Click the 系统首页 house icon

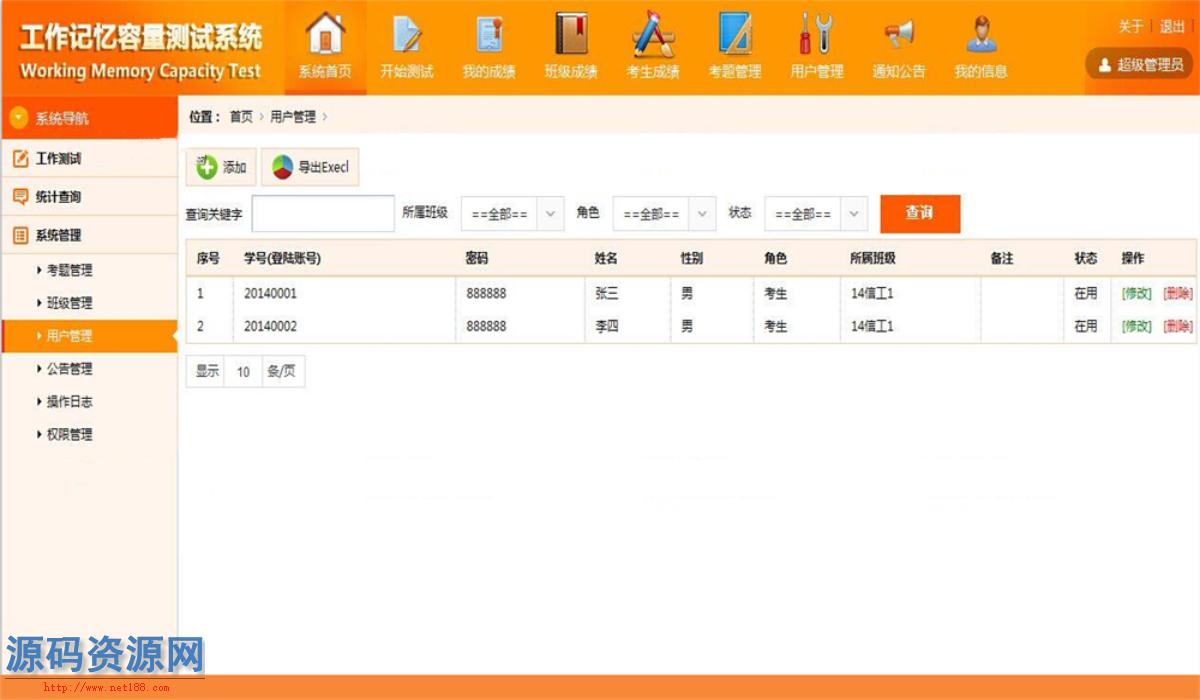coord(325,35)
